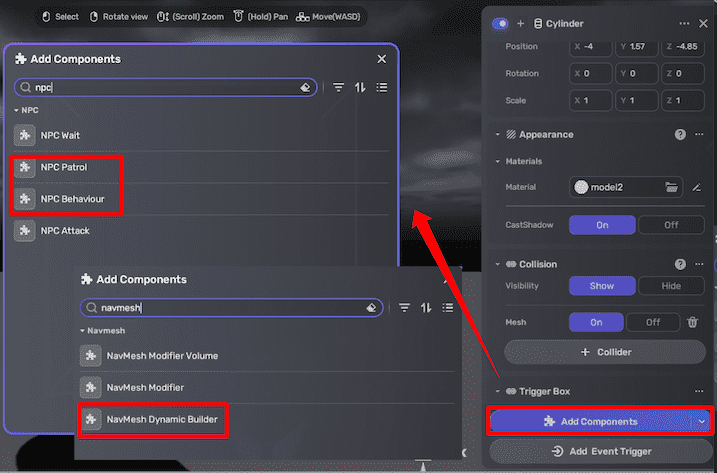The image size is (717, 473).
Task: Toggle list view in npc dialog
Action: coord(382,87)
